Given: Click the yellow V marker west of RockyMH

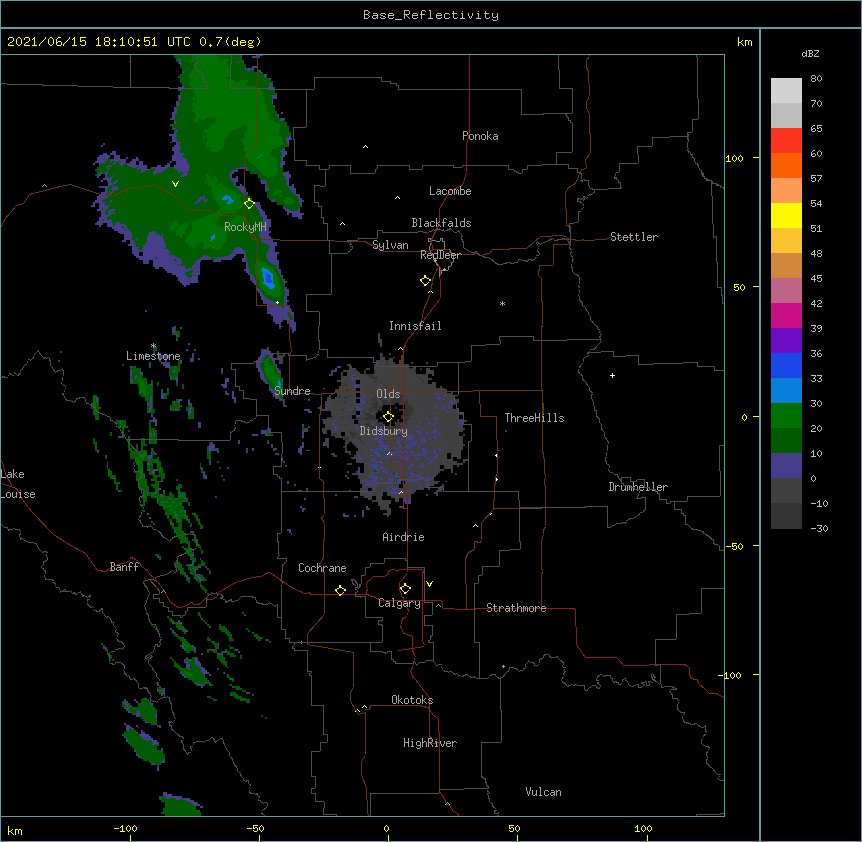Looking at the screenshot, I should [x=175, y=184].
